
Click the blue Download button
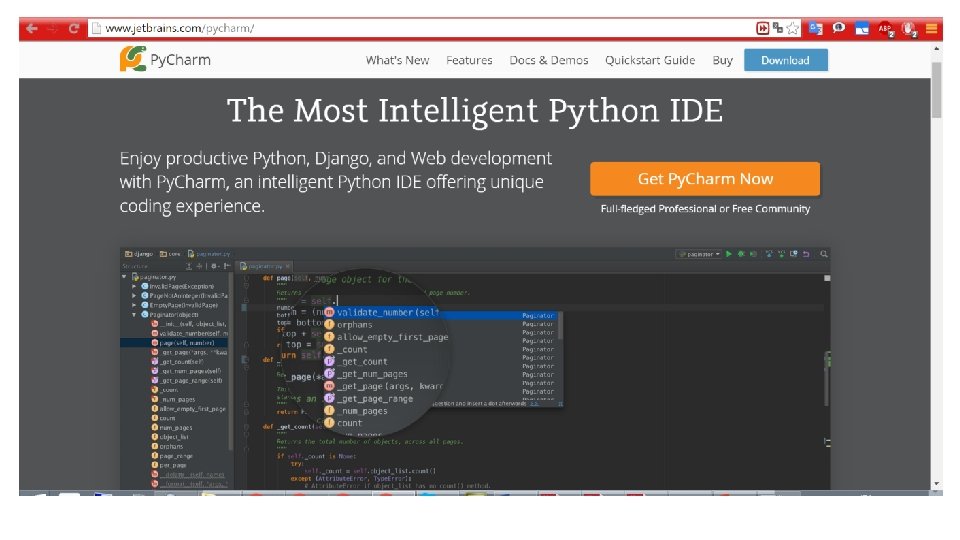786,60
